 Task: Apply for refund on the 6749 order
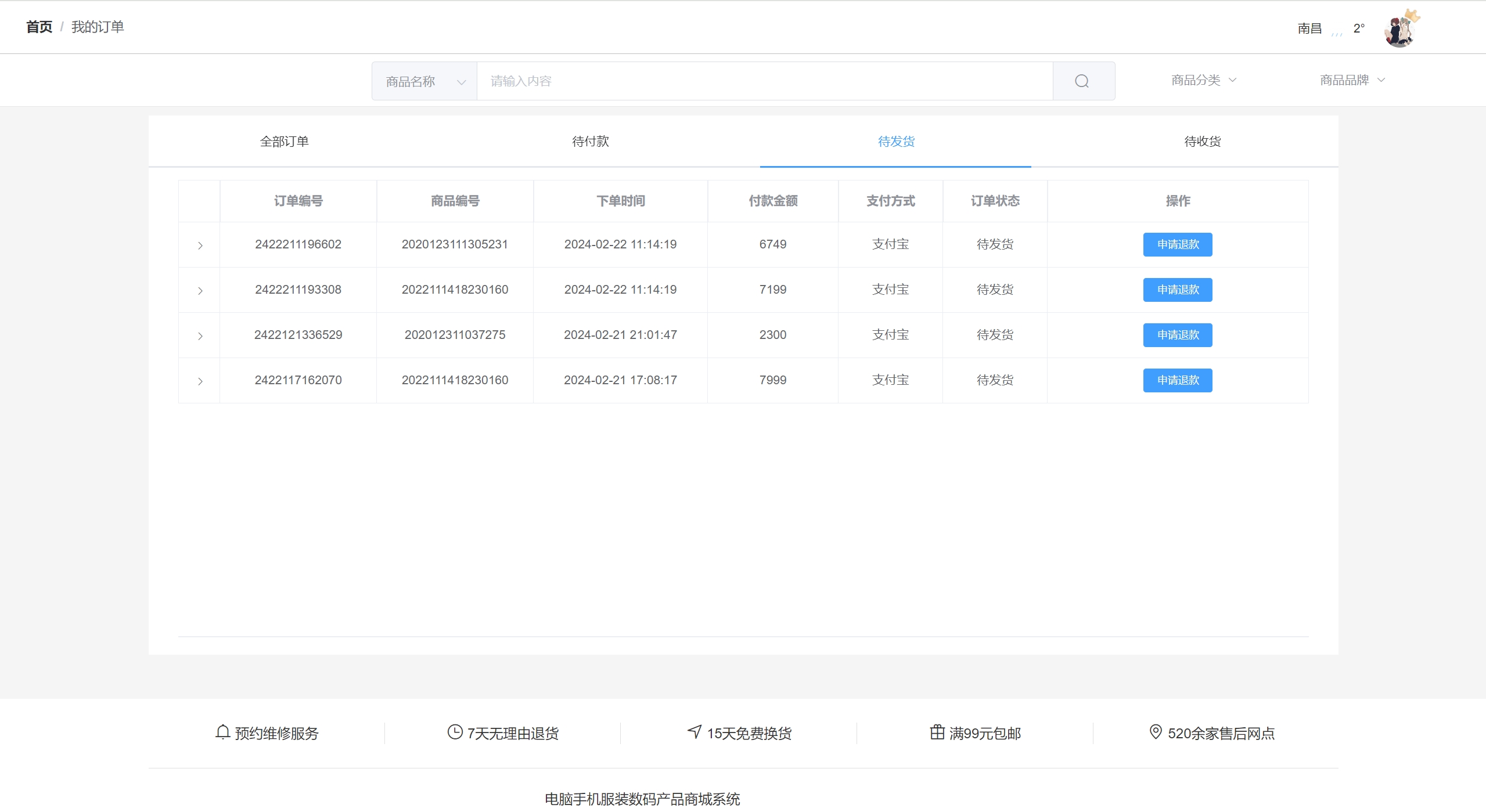pos(1177,244)
